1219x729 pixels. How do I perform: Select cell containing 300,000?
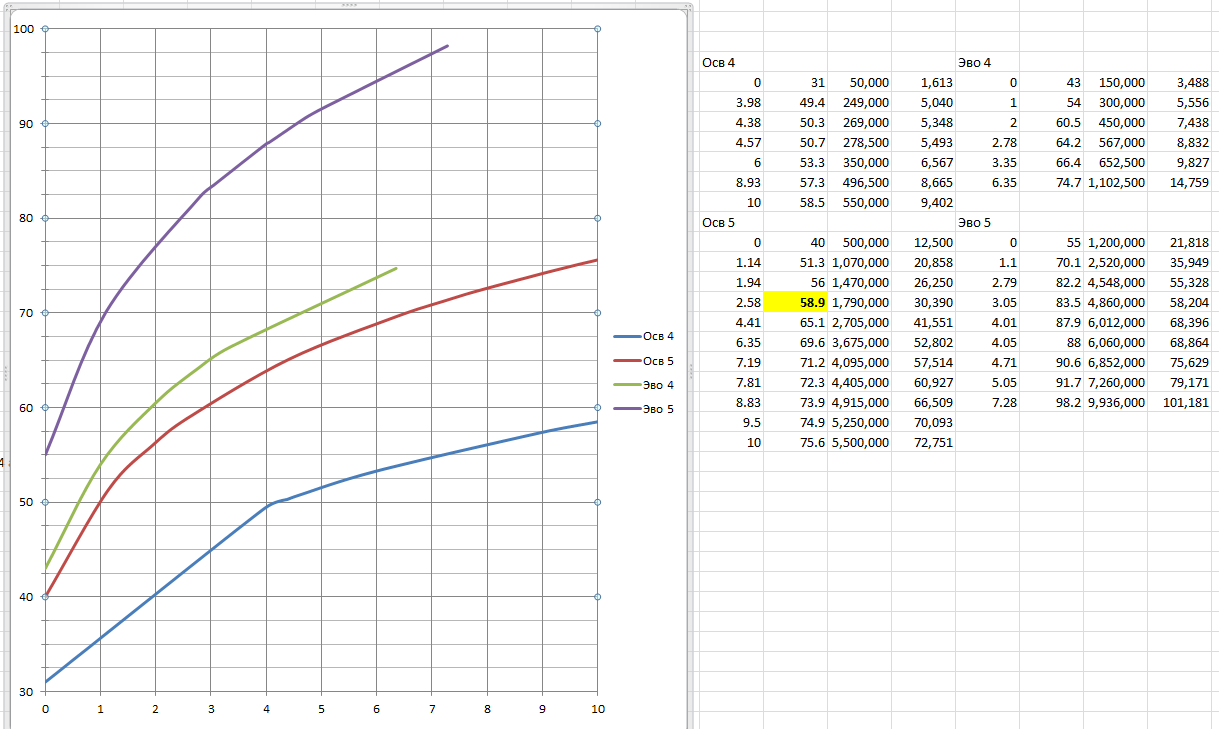tap(1116, 102)
